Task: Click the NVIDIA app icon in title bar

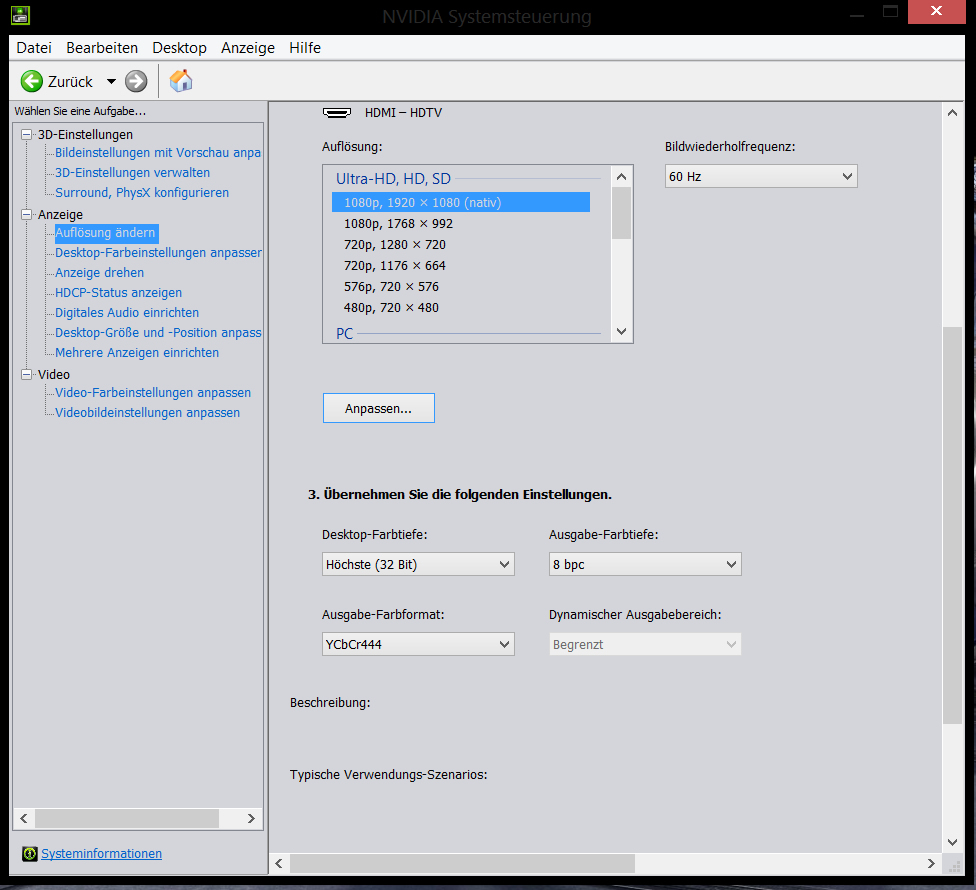Action: click(21, 15)
